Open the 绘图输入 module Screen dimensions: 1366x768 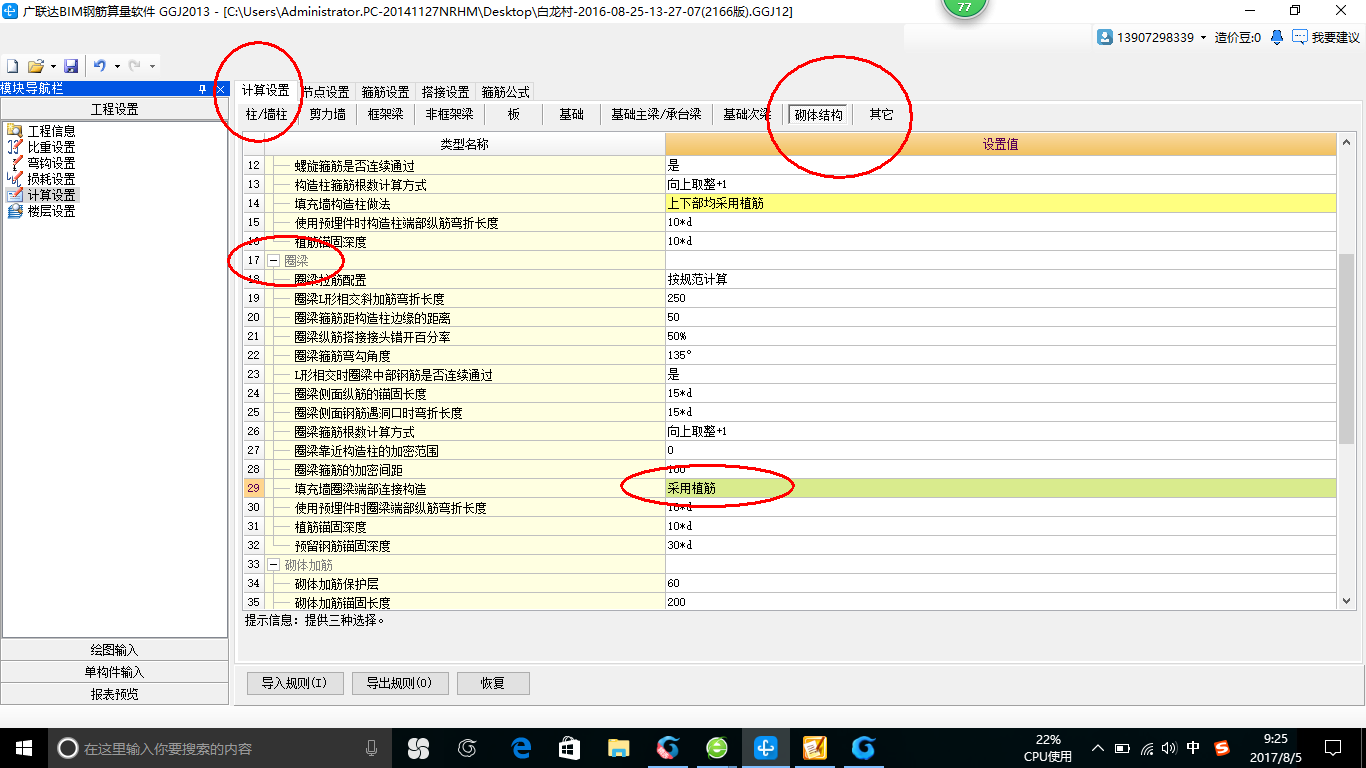(x=115, y=650)
